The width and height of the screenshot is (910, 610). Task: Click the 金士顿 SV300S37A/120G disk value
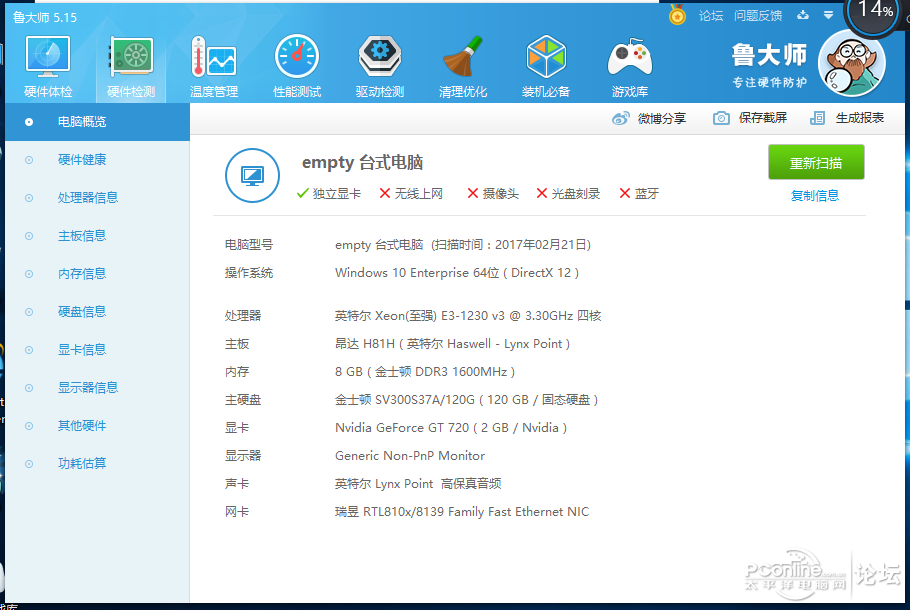pyautogui.click(x=466, y=400)
